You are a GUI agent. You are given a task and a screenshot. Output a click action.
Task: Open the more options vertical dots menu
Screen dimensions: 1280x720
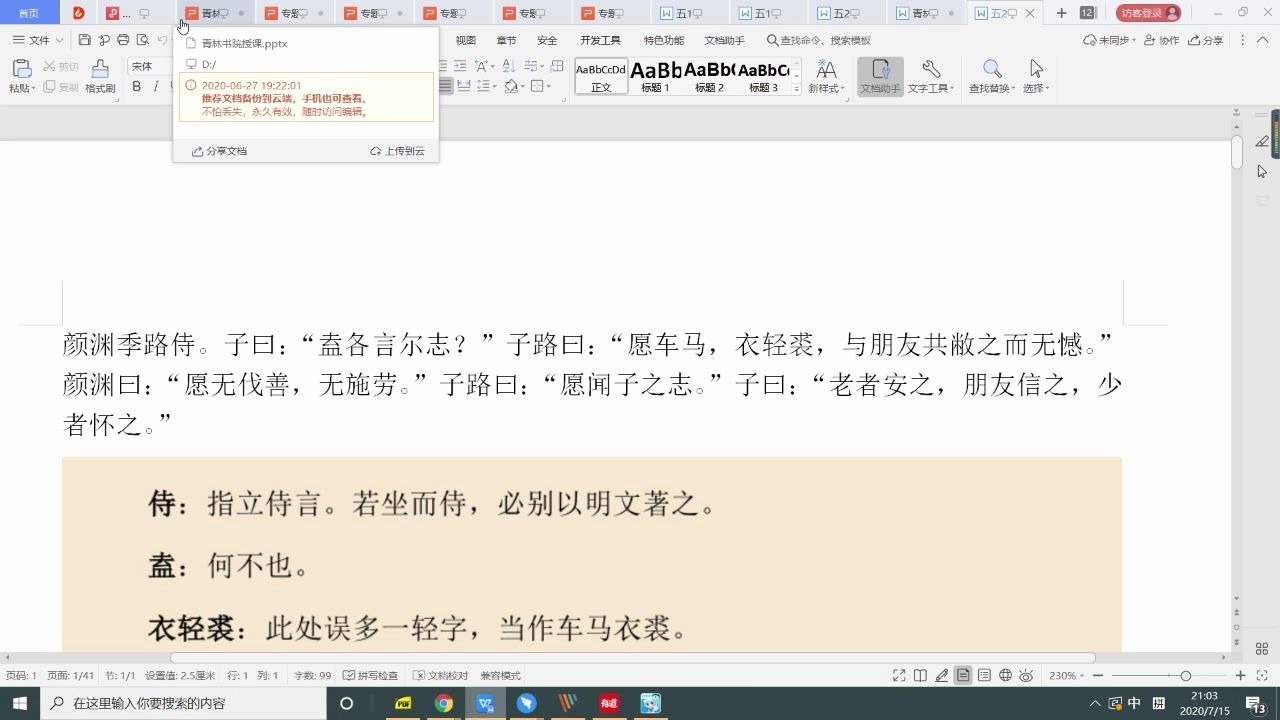point(1243,40)
